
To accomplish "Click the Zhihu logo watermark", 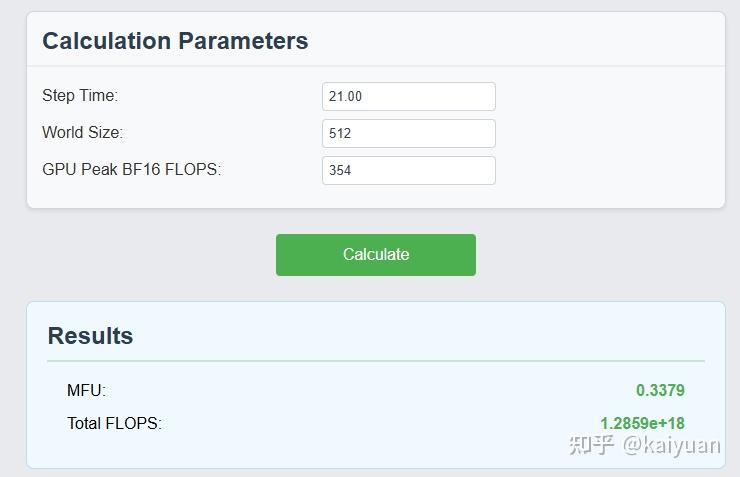I will [x=591, y=444].
